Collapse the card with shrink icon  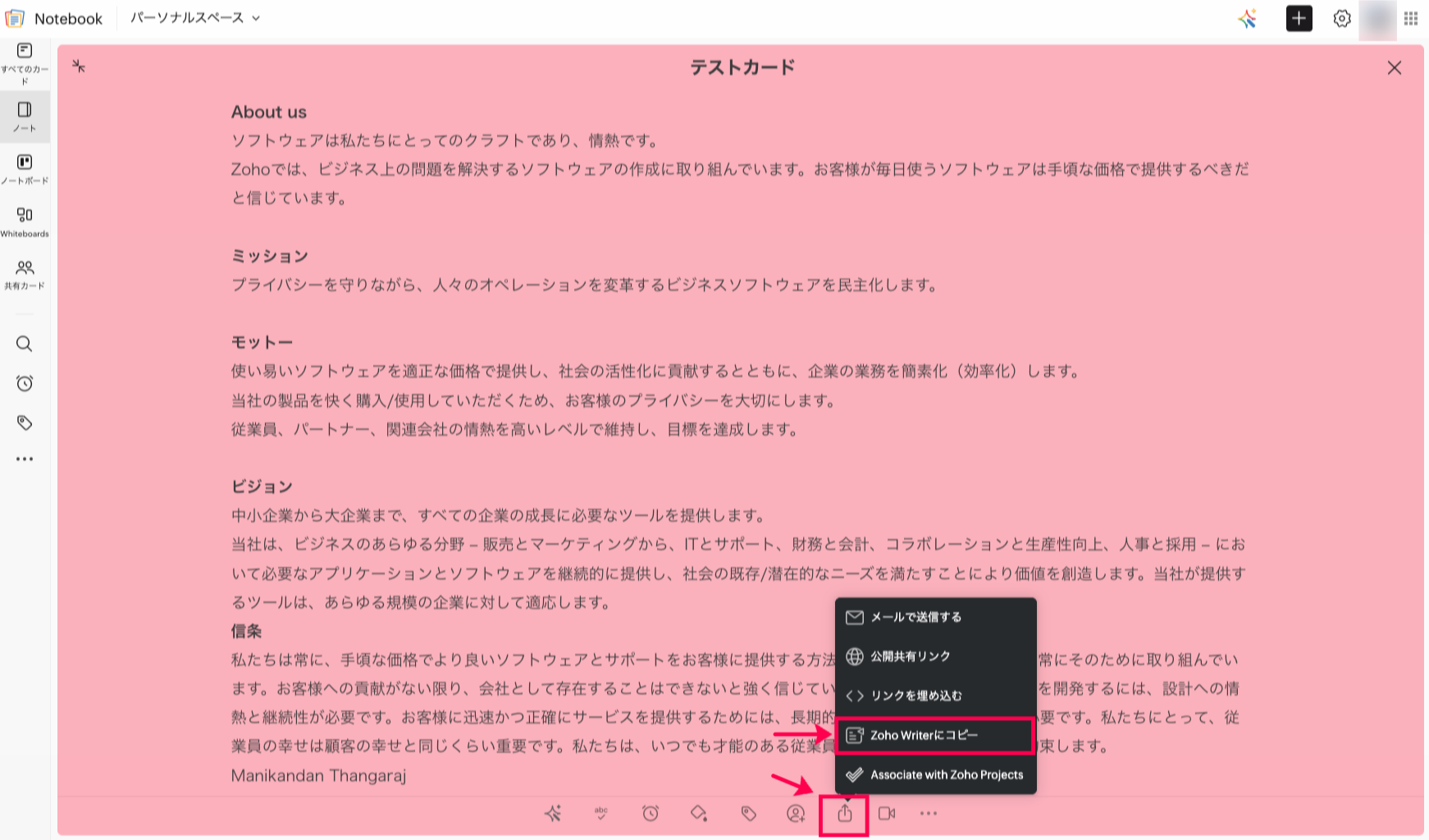79,66
